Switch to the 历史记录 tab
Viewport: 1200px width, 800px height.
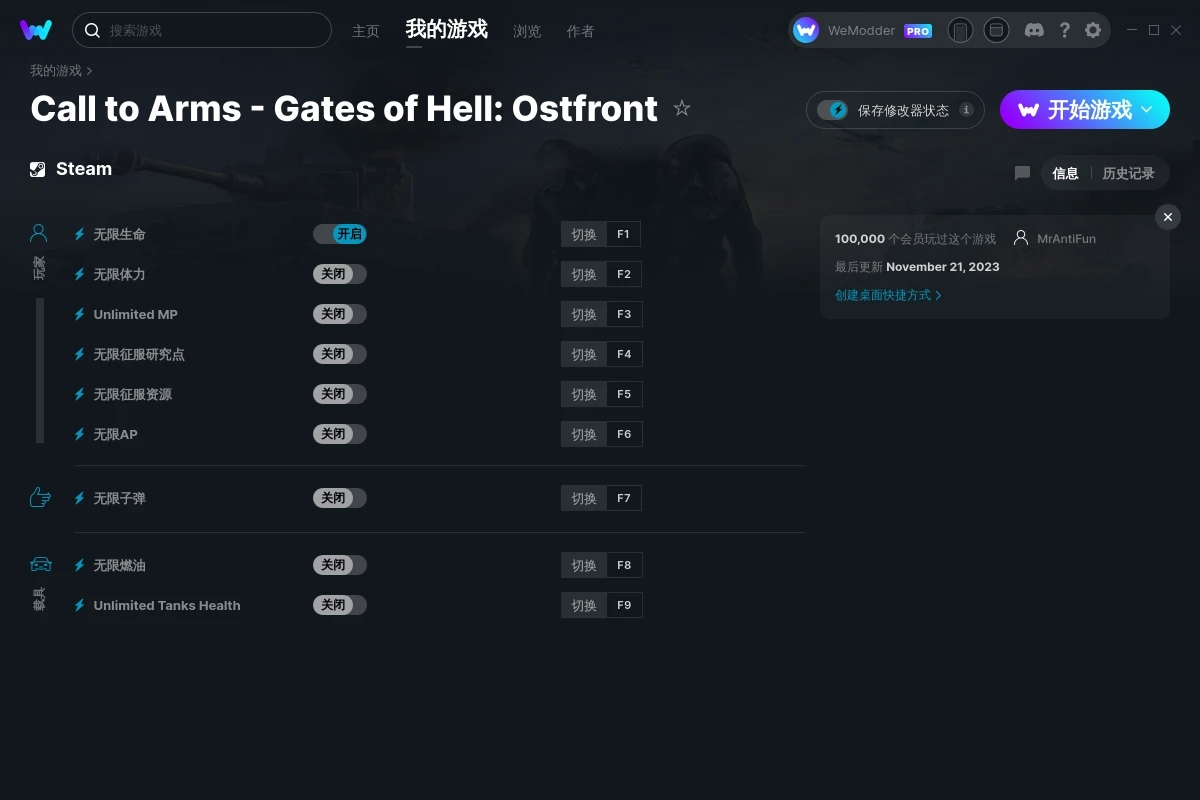1128,173
